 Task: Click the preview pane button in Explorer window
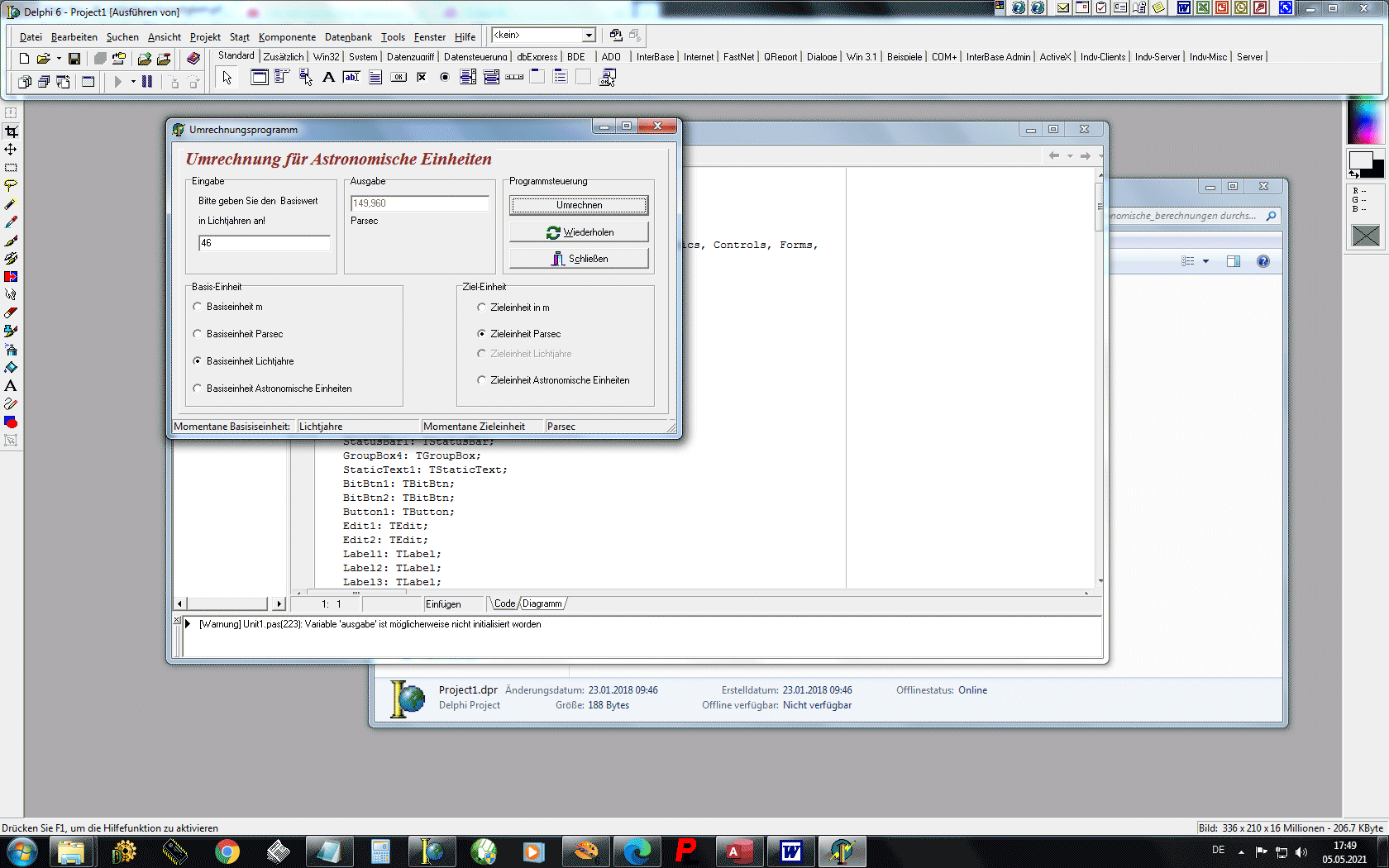[x=1234, y=261]
